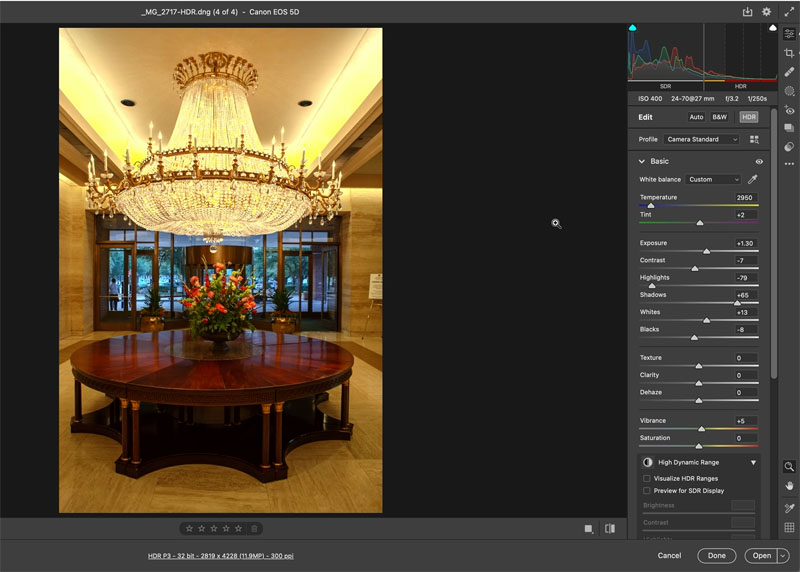Select the Crop tool

[x=789, y=53]
